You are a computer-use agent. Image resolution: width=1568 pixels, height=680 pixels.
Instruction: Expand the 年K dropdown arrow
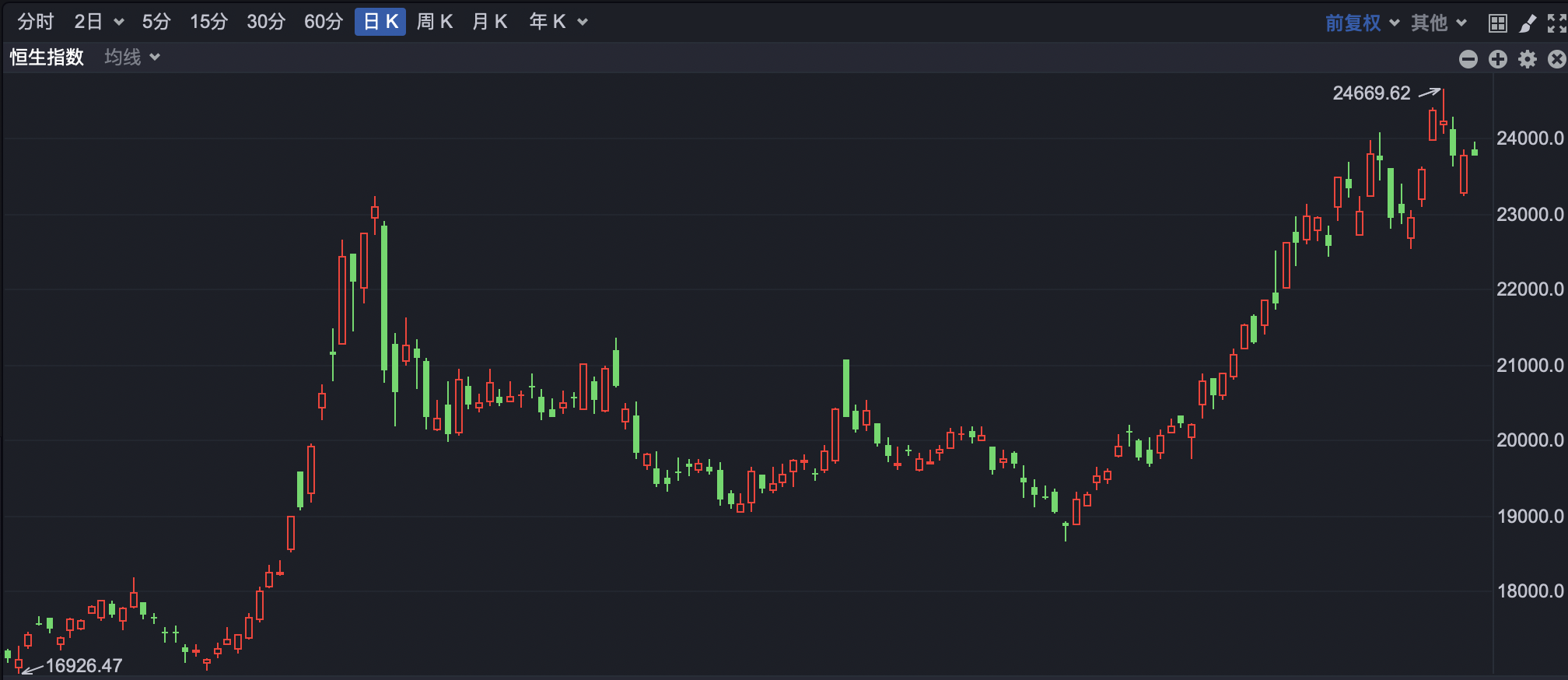tap(583, 23)
